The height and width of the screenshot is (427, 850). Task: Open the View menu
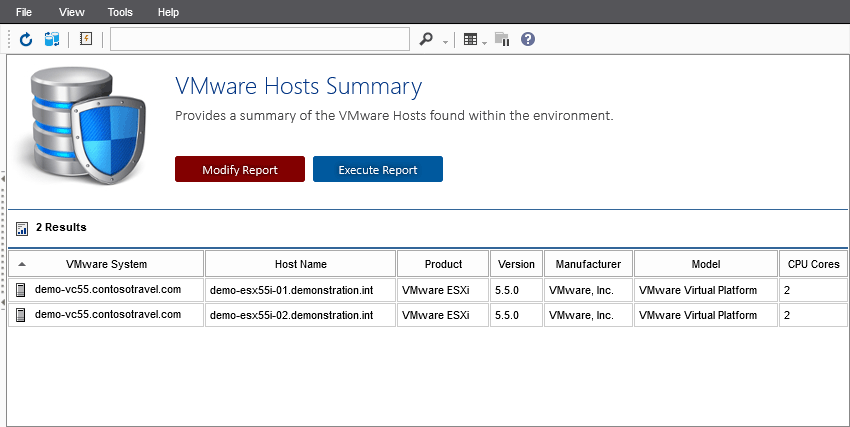click(72, 12)
